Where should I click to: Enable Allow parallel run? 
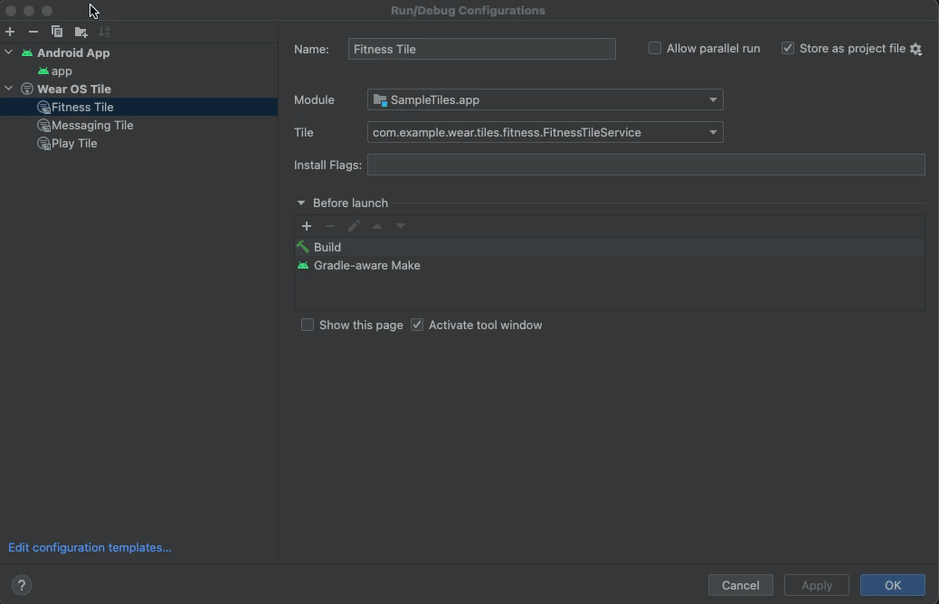tap(655, 47)
